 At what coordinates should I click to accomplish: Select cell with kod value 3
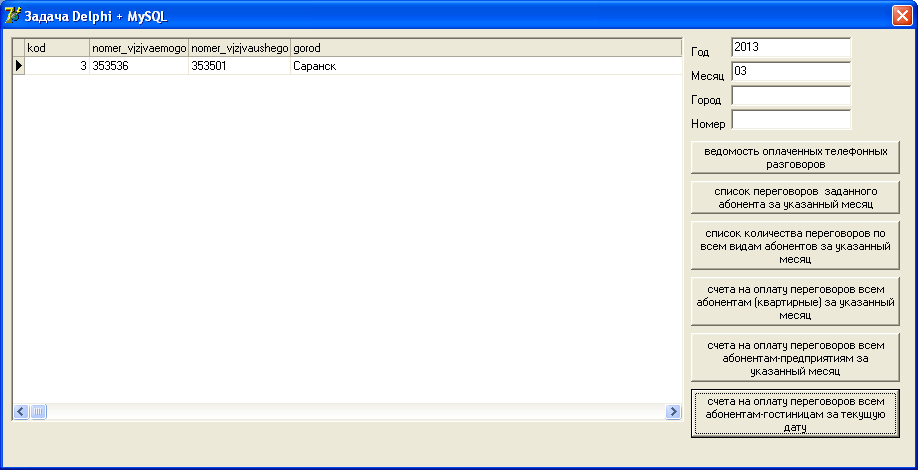click(57, 66)
